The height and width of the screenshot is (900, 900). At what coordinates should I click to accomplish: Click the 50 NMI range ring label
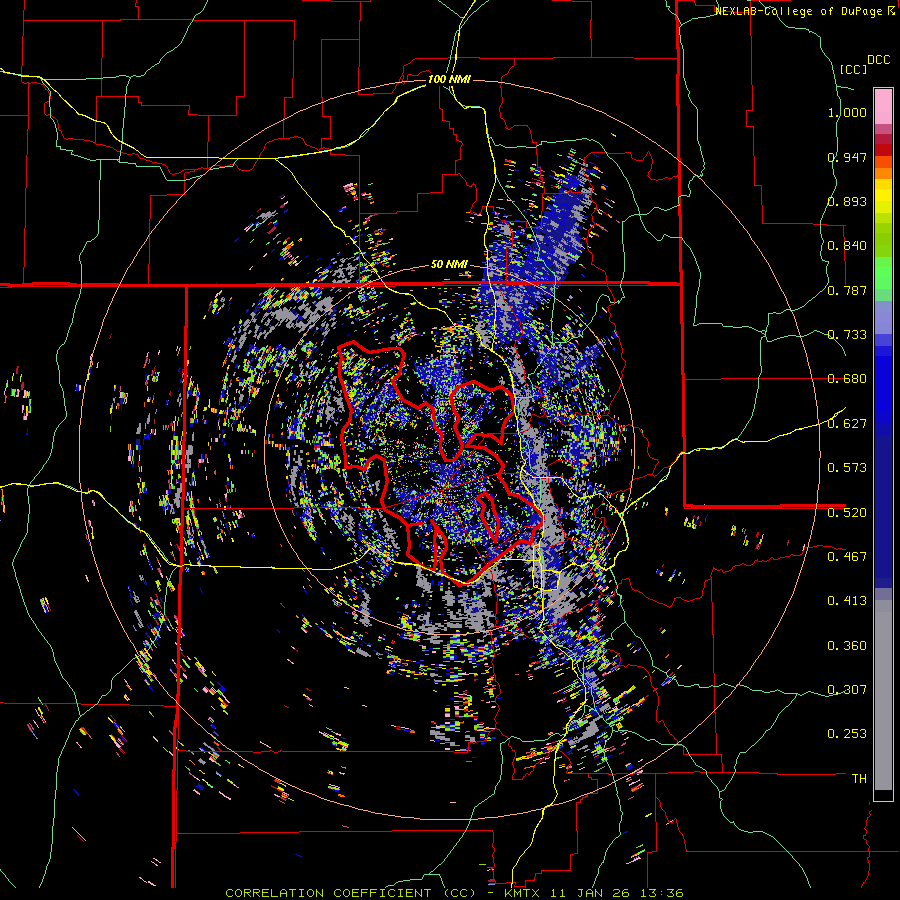449,265
